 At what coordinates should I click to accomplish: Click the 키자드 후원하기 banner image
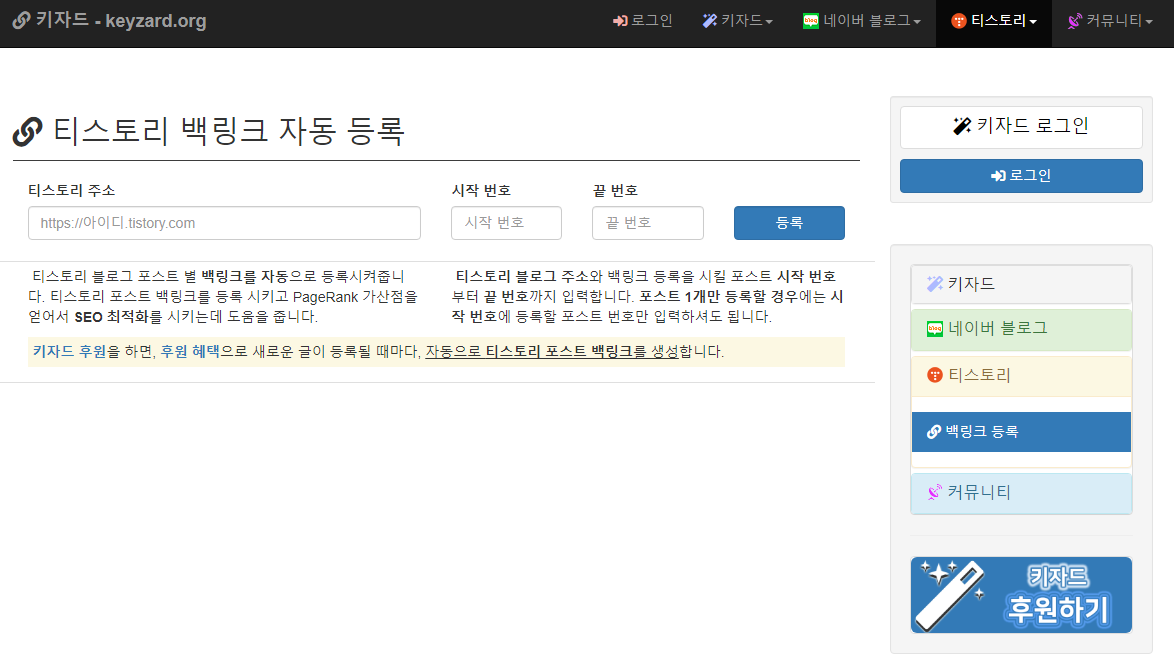tap(1021, 595)
